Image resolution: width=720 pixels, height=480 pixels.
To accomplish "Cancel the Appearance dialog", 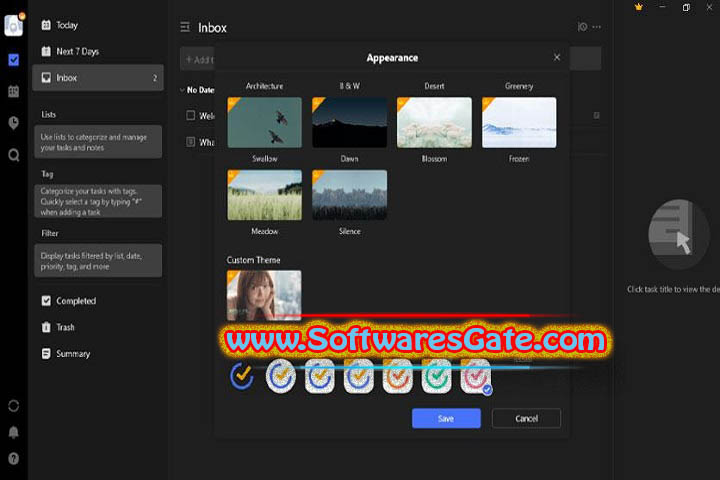I will (526, 418).
